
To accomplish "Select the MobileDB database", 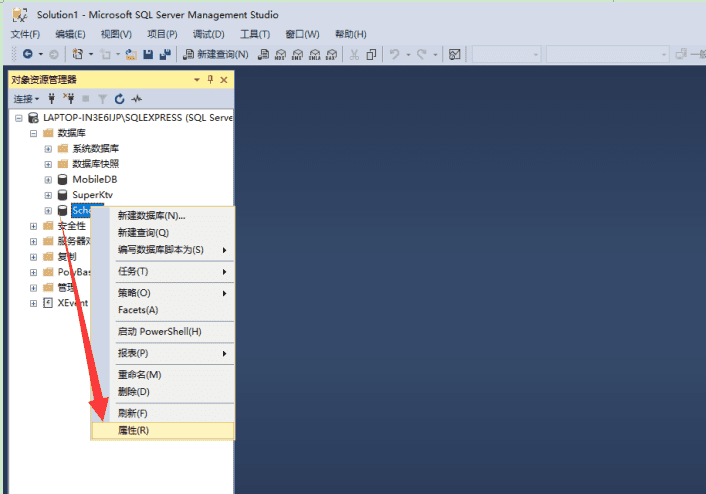I will click(95, 179).
